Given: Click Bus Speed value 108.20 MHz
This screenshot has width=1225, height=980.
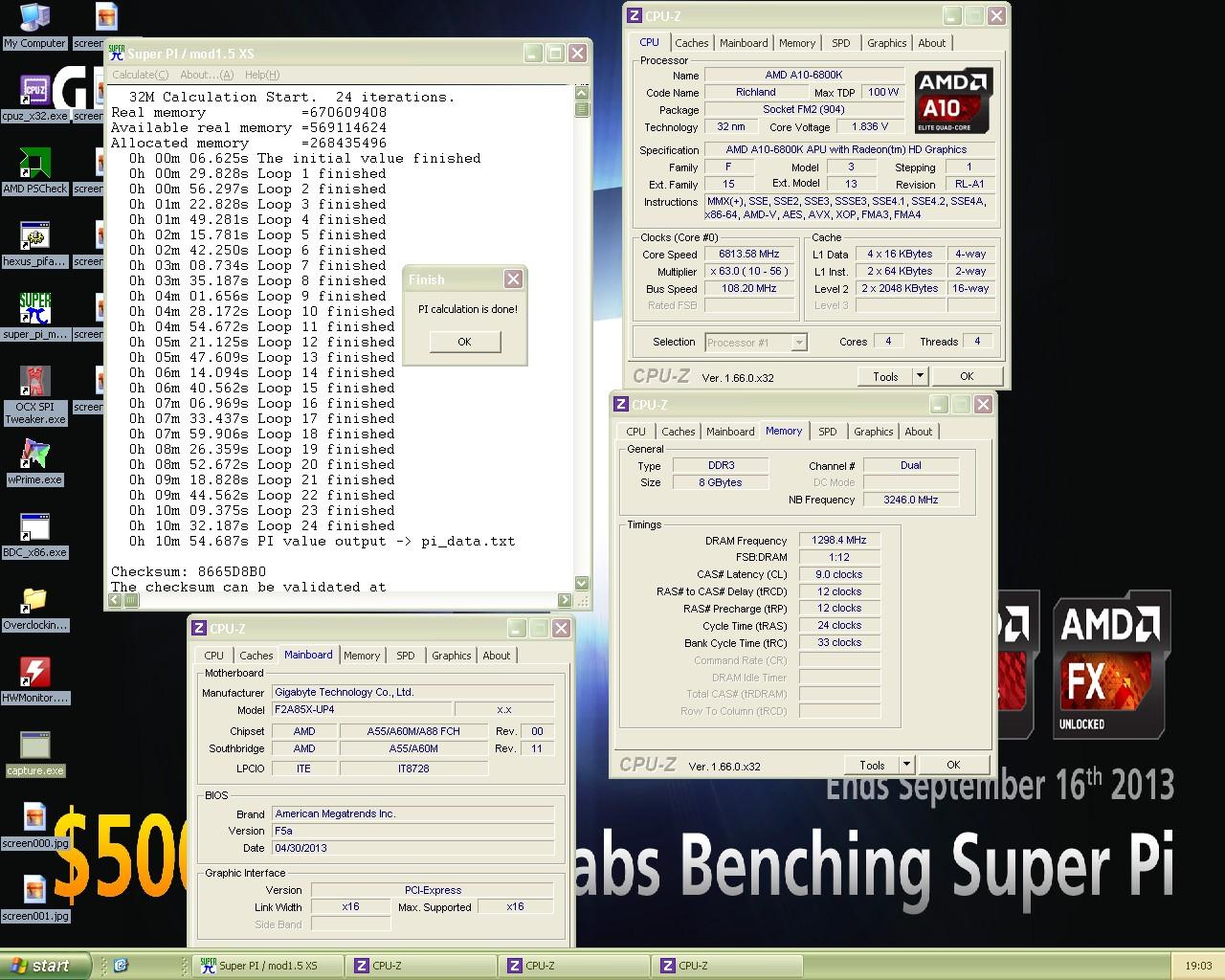Looking at the screenshot, I should coord(749,289).
